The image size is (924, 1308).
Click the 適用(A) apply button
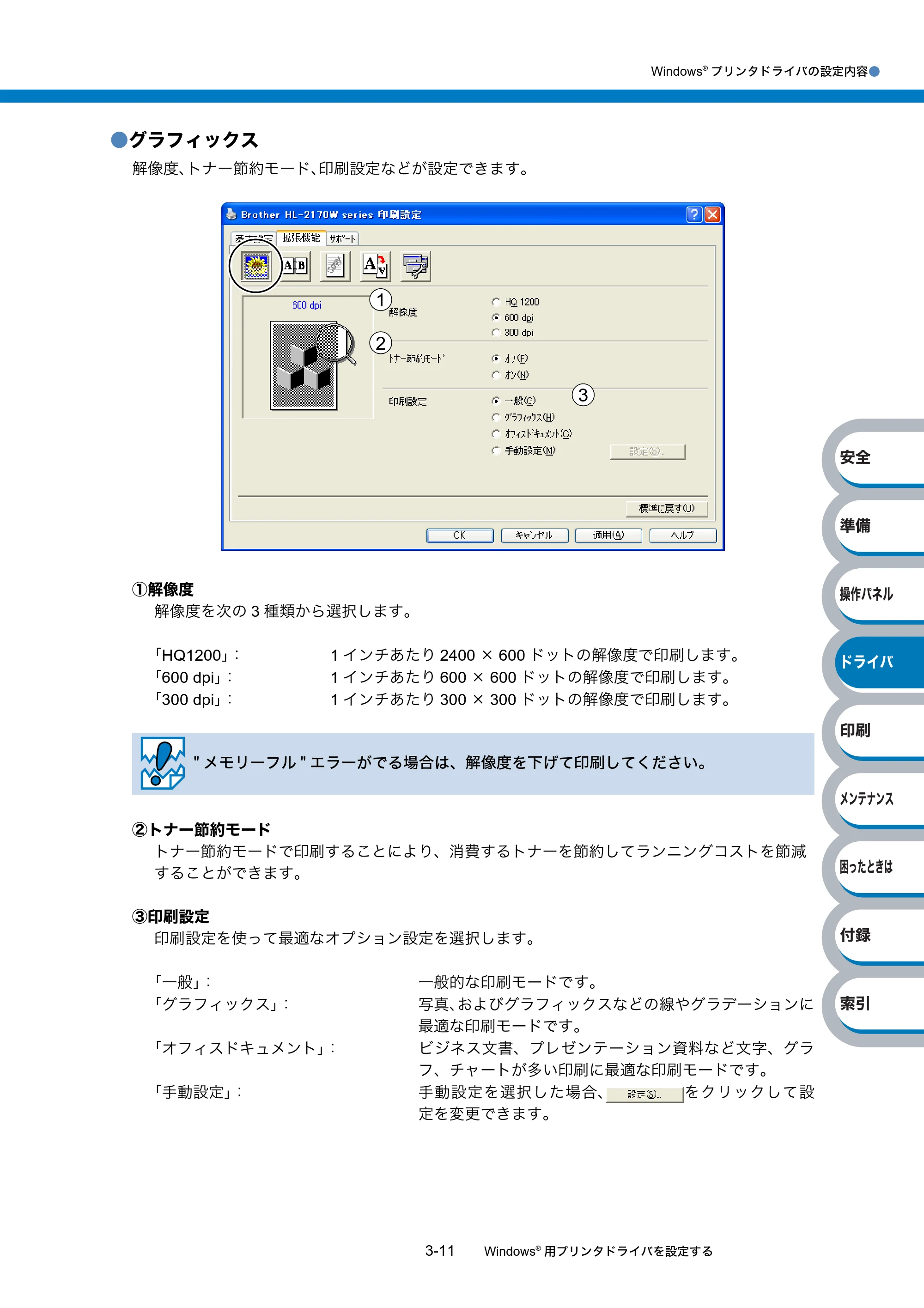pos(608,535)
